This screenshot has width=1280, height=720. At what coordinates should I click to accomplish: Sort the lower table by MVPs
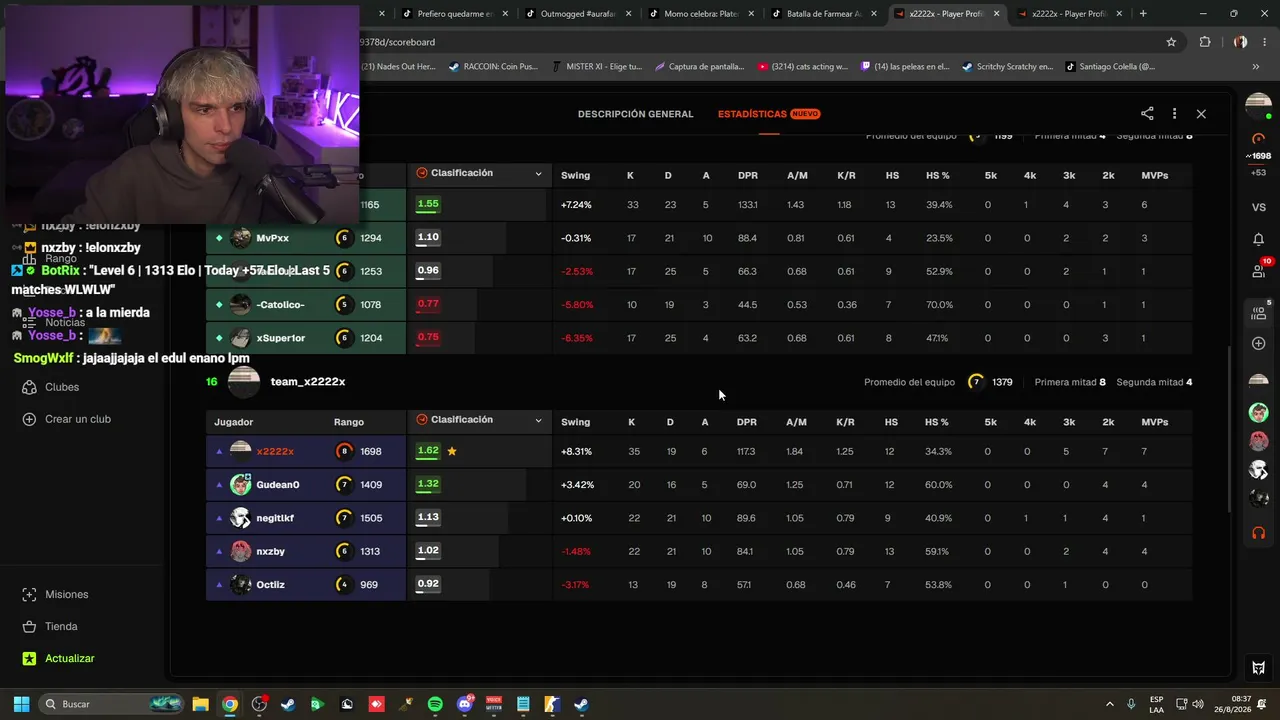1155,422
